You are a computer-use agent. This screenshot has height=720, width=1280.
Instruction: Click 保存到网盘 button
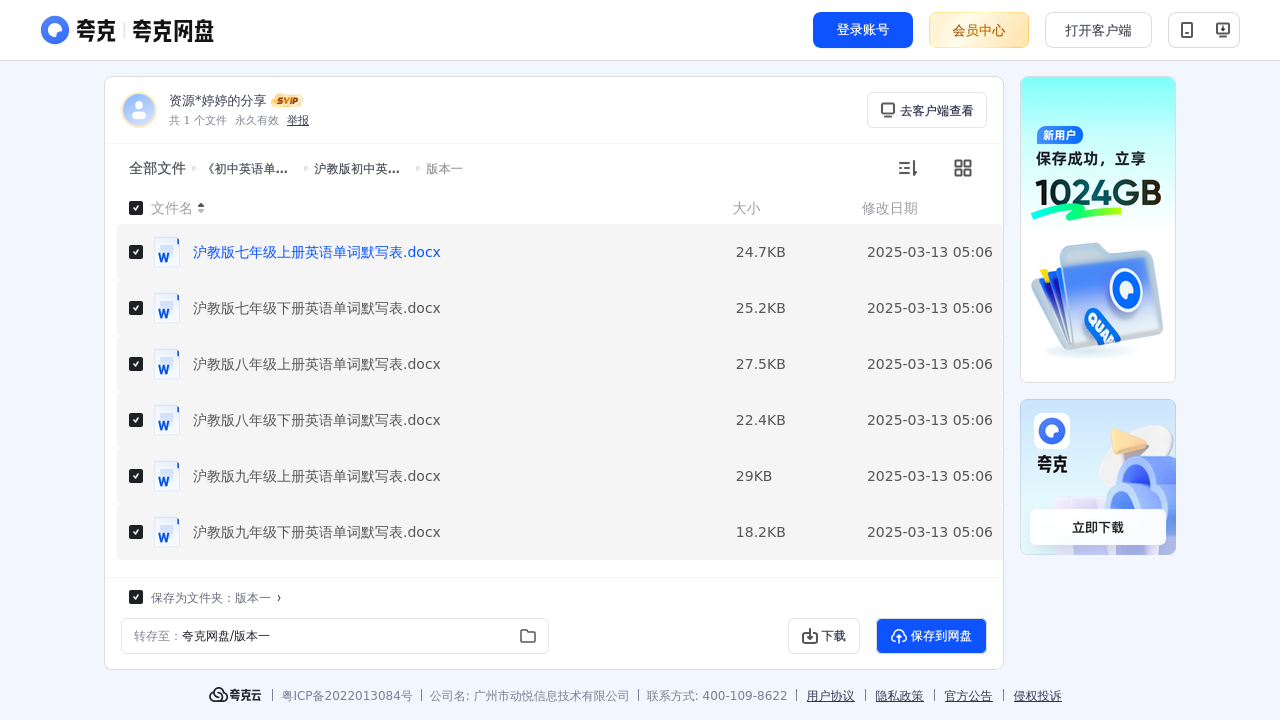[931, 636]
